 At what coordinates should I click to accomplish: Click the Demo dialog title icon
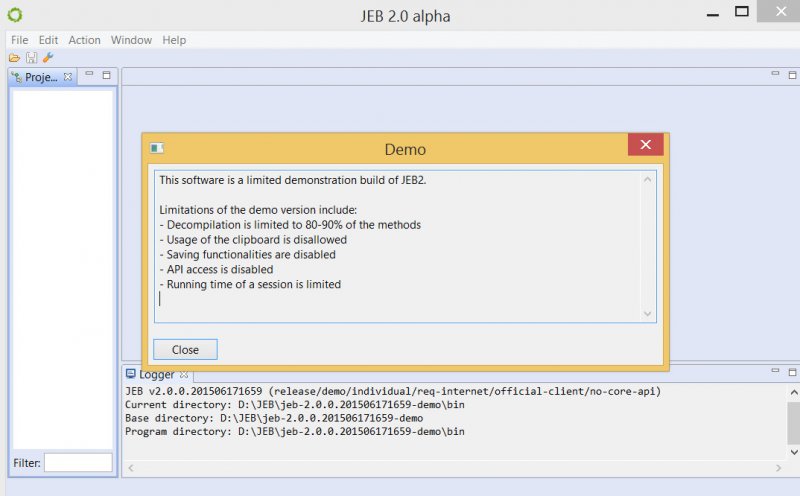click(157, 148)
